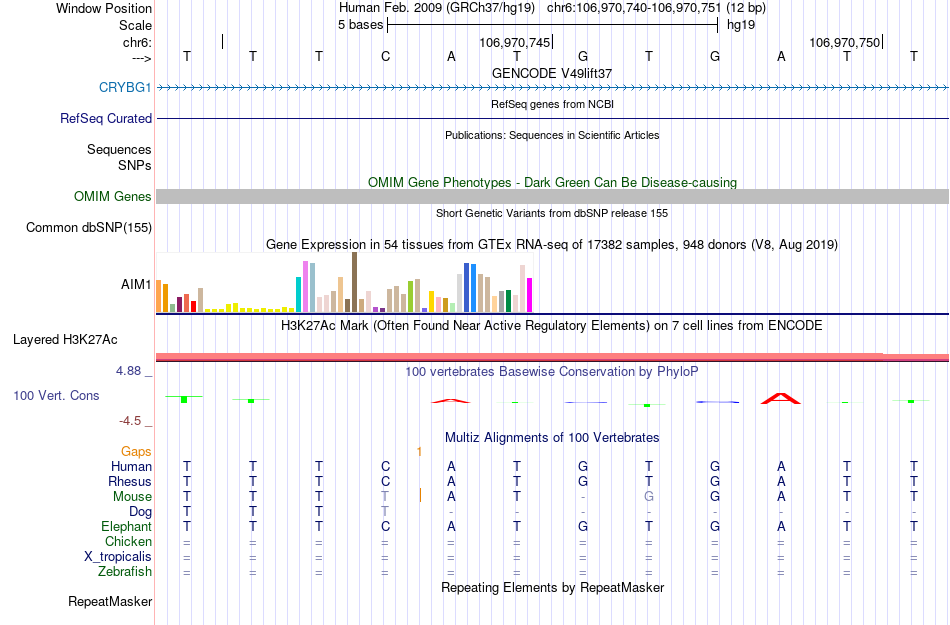Click the 5 bases scale bar
The width and height of the screenshot is (950, 625).
tap(553, 25)
